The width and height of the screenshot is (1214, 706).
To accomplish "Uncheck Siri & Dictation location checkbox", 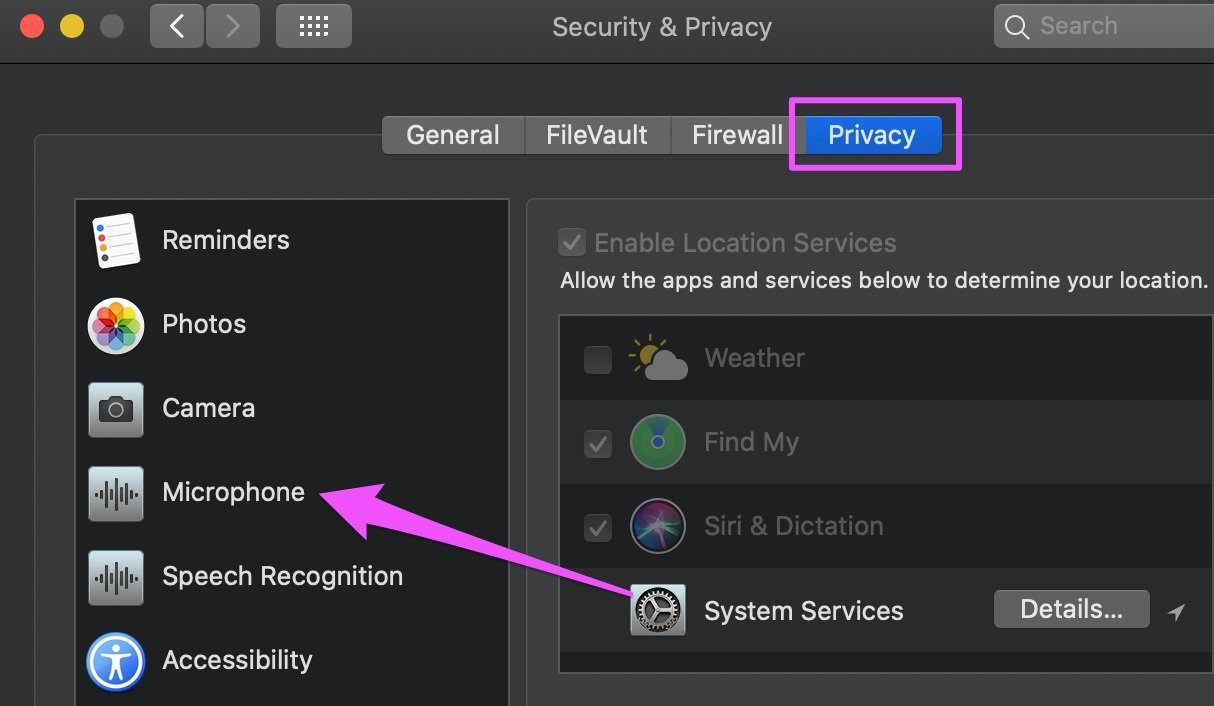I will (x=598, y=527).
